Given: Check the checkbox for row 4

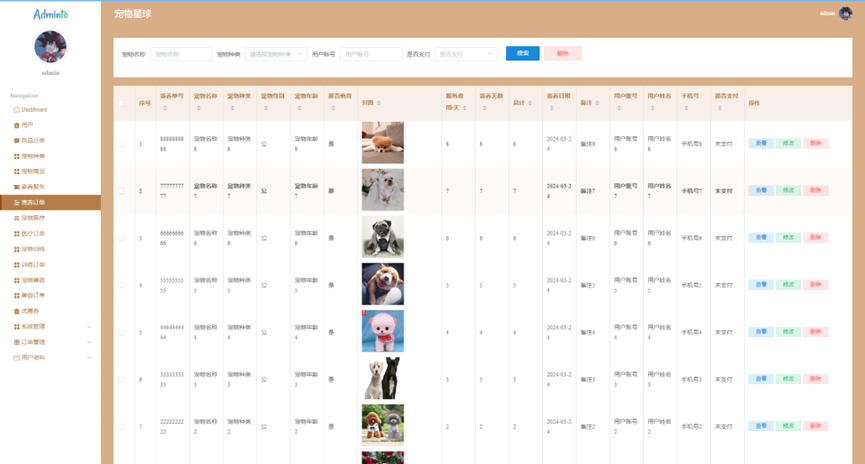Looking at the screenshot, I should point(121,285).
